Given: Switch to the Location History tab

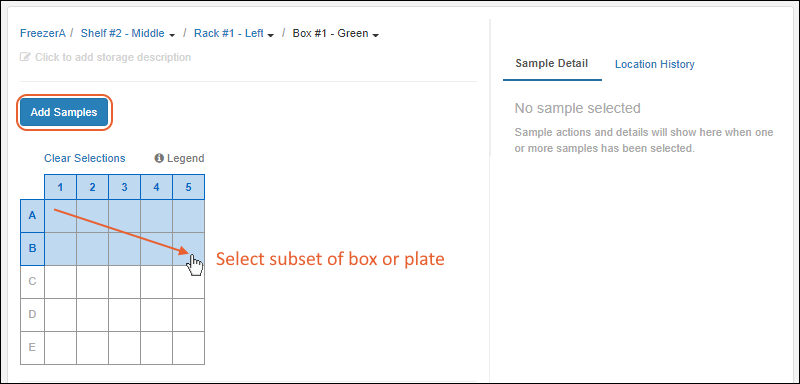Looking at the screenshot, I should point(655,64).
